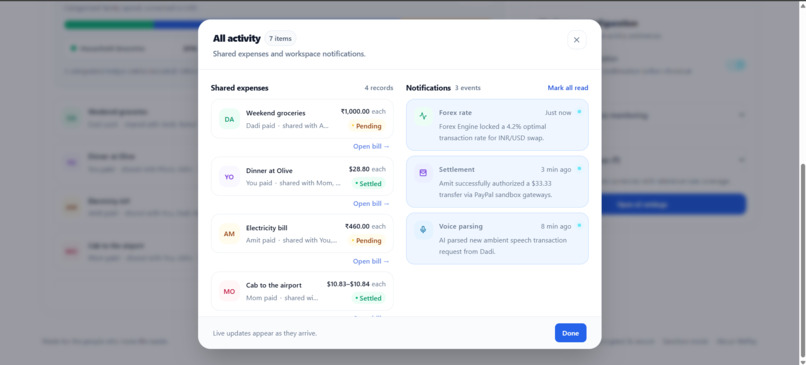This screenshot has width=806, height=365.
Task: Open the Voice parsing notification title
Action: [461, 226]
